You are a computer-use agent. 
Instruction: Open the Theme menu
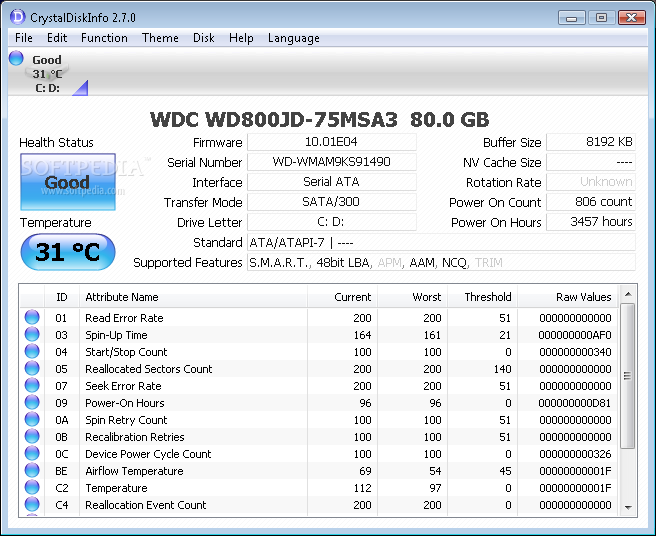pos(160,38)
